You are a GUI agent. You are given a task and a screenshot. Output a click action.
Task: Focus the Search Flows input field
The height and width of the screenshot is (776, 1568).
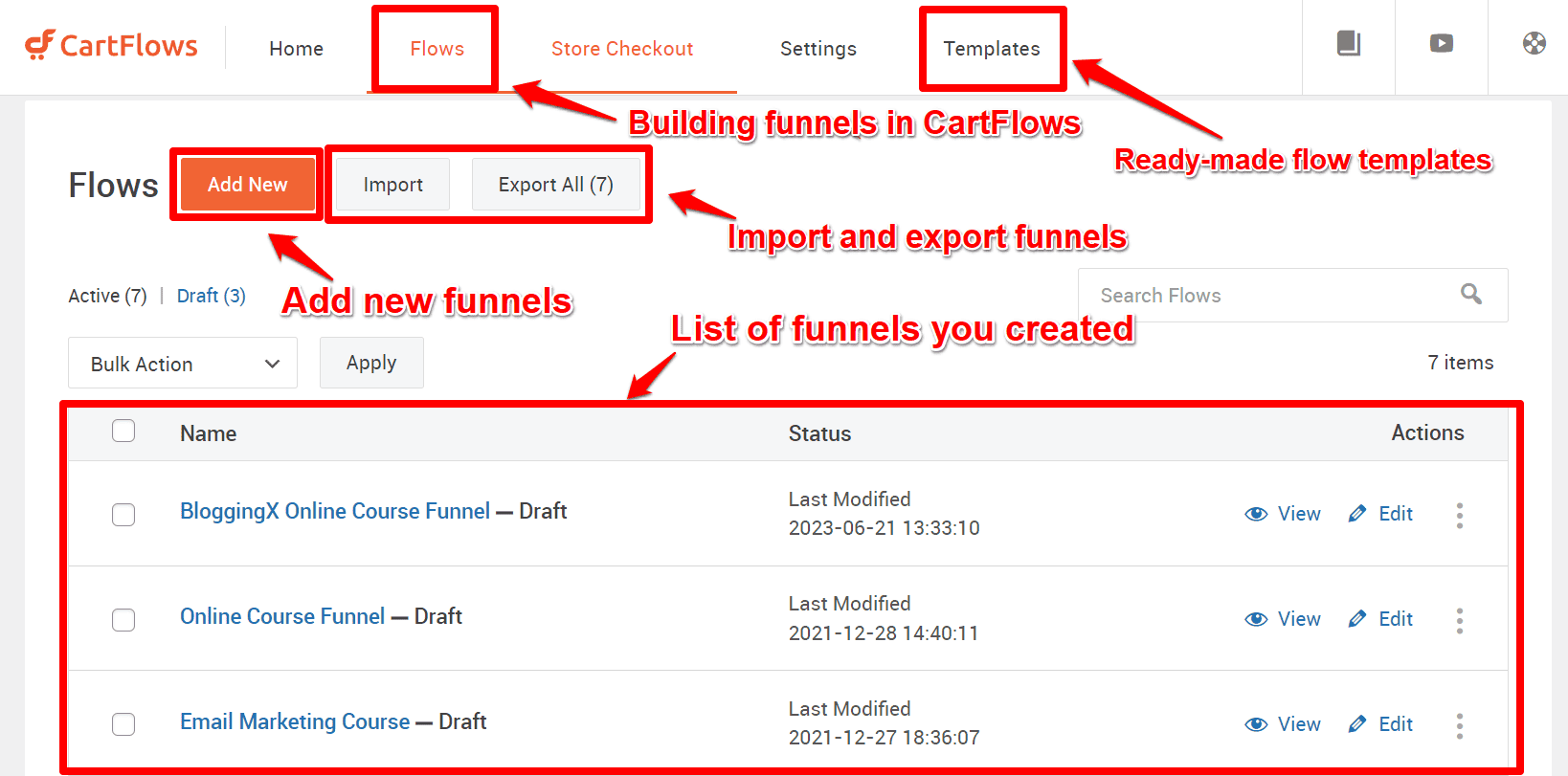pos(1264,296)
